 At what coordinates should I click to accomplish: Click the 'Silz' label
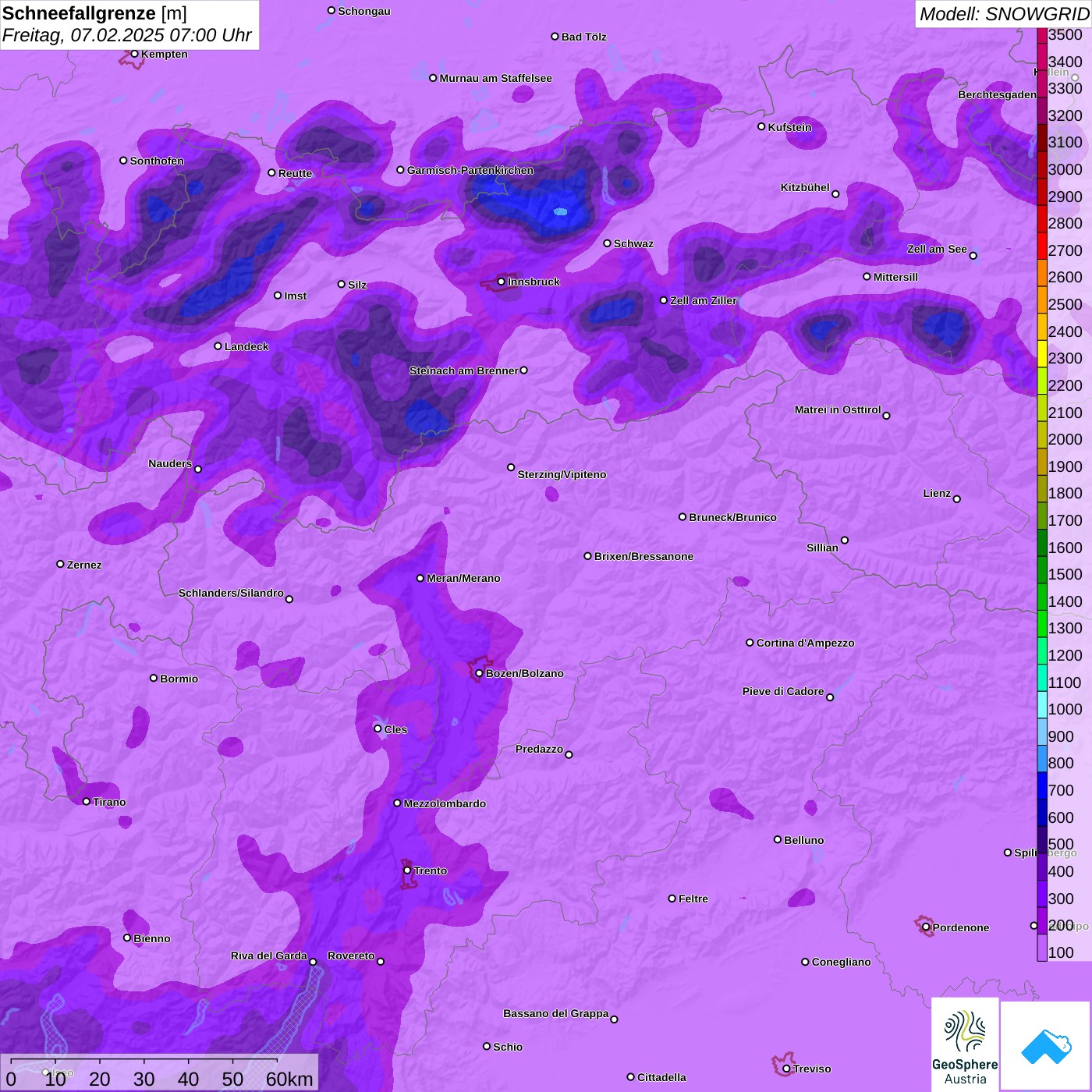click(356, 285)
